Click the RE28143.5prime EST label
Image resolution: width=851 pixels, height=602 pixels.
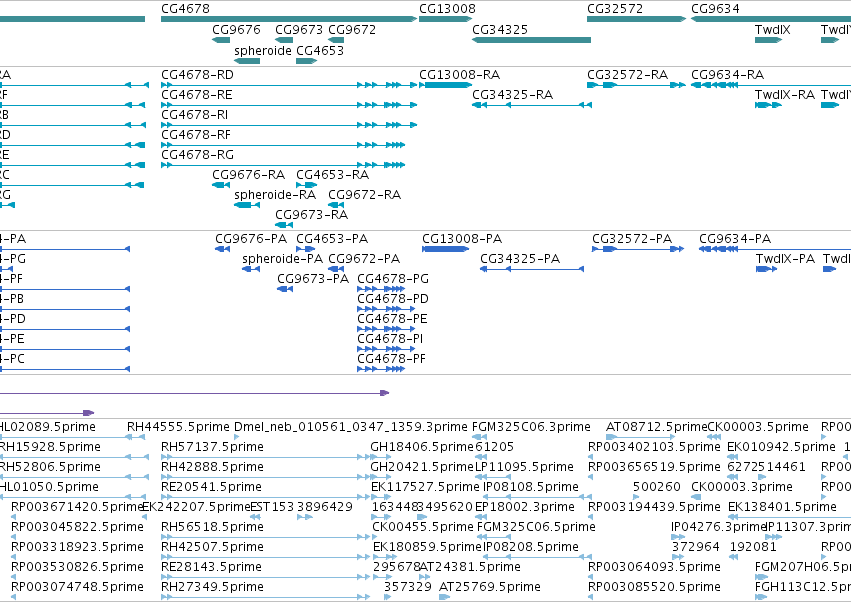[x=211, y=567]
